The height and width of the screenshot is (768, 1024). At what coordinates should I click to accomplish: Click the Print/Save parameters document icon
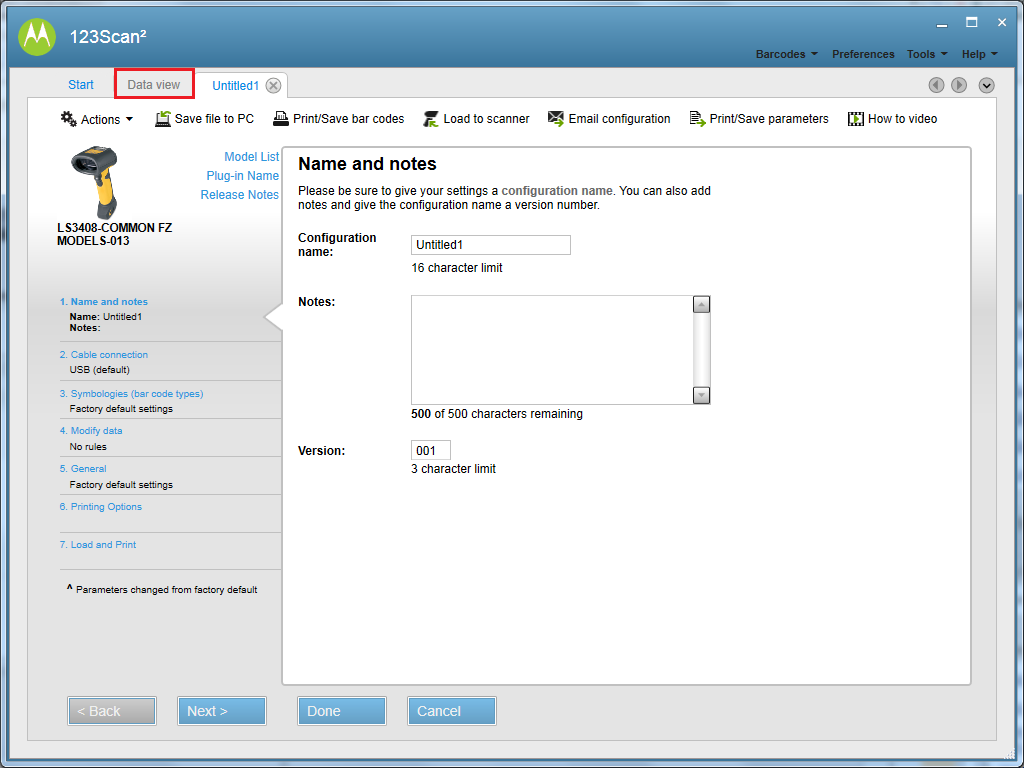point(697,119)
